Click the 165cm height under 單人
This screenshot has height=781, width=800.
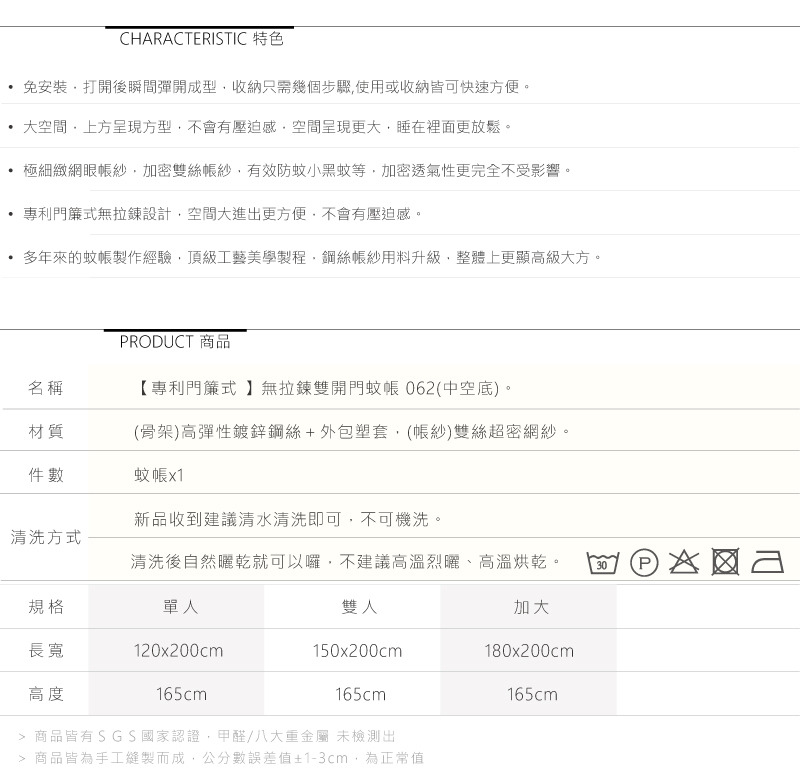click(x=181, y=694)
